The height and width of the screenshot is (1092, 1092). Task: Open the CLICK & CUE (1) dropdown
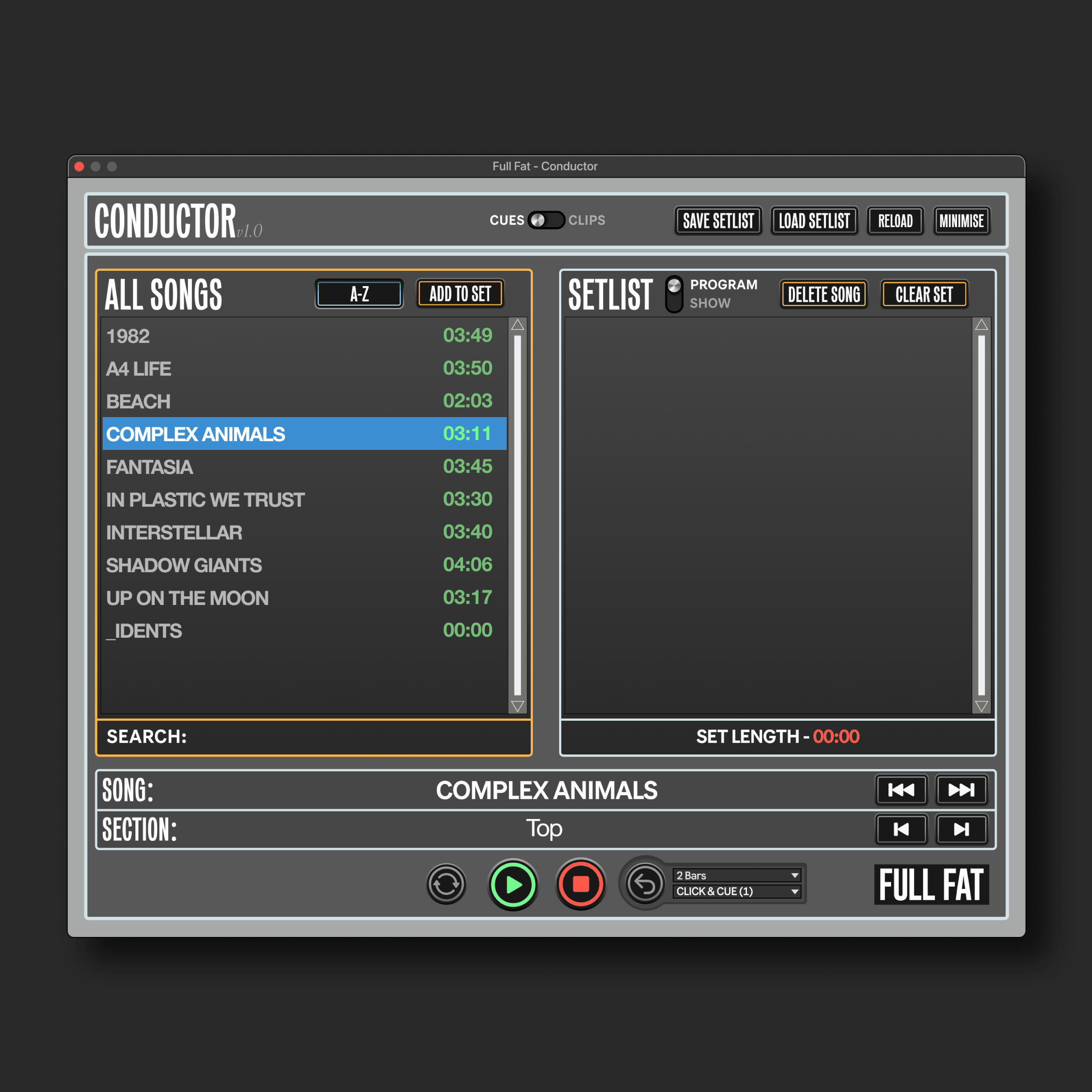737,892
